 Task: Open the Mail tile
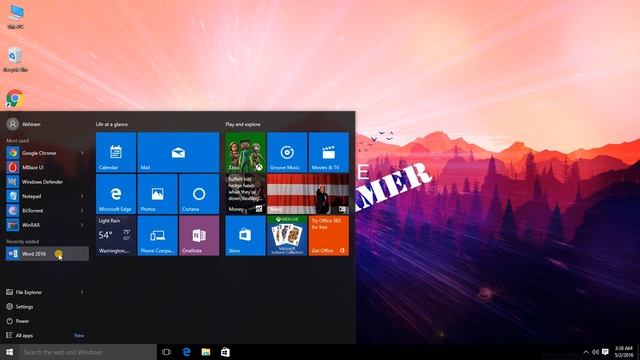click(x=178, y=152)
